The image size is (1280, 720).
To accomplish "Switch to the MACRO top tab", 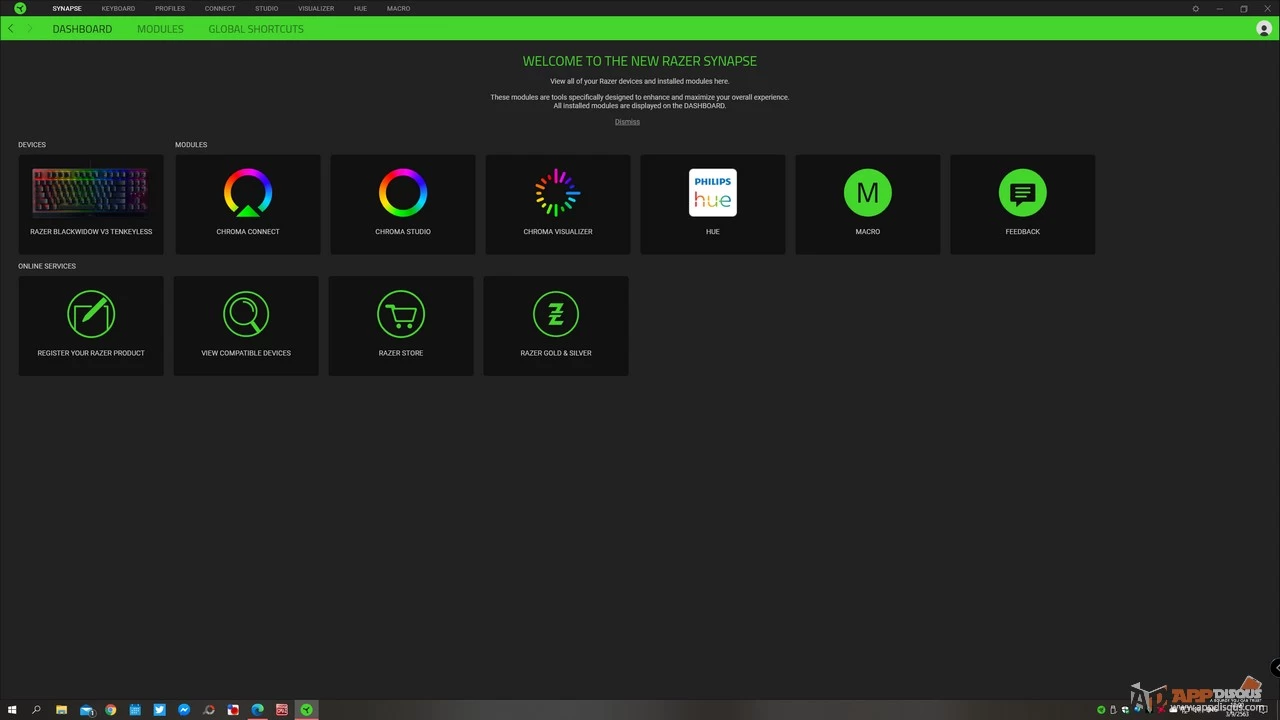I will (398, 8).
